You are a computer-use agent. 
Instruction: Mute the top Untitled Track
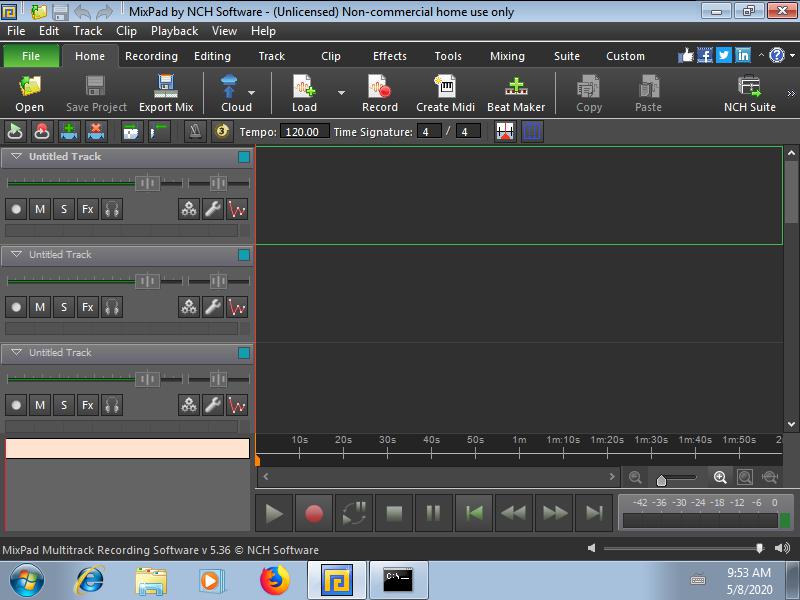[40, 209]
